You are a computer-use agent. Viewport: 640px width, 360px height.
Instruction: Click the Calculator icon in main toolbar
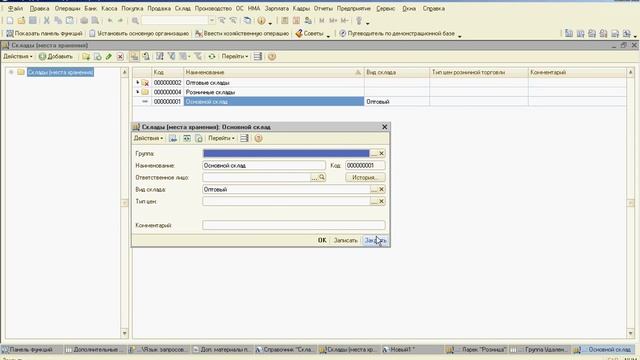click(x=285, y=20)
